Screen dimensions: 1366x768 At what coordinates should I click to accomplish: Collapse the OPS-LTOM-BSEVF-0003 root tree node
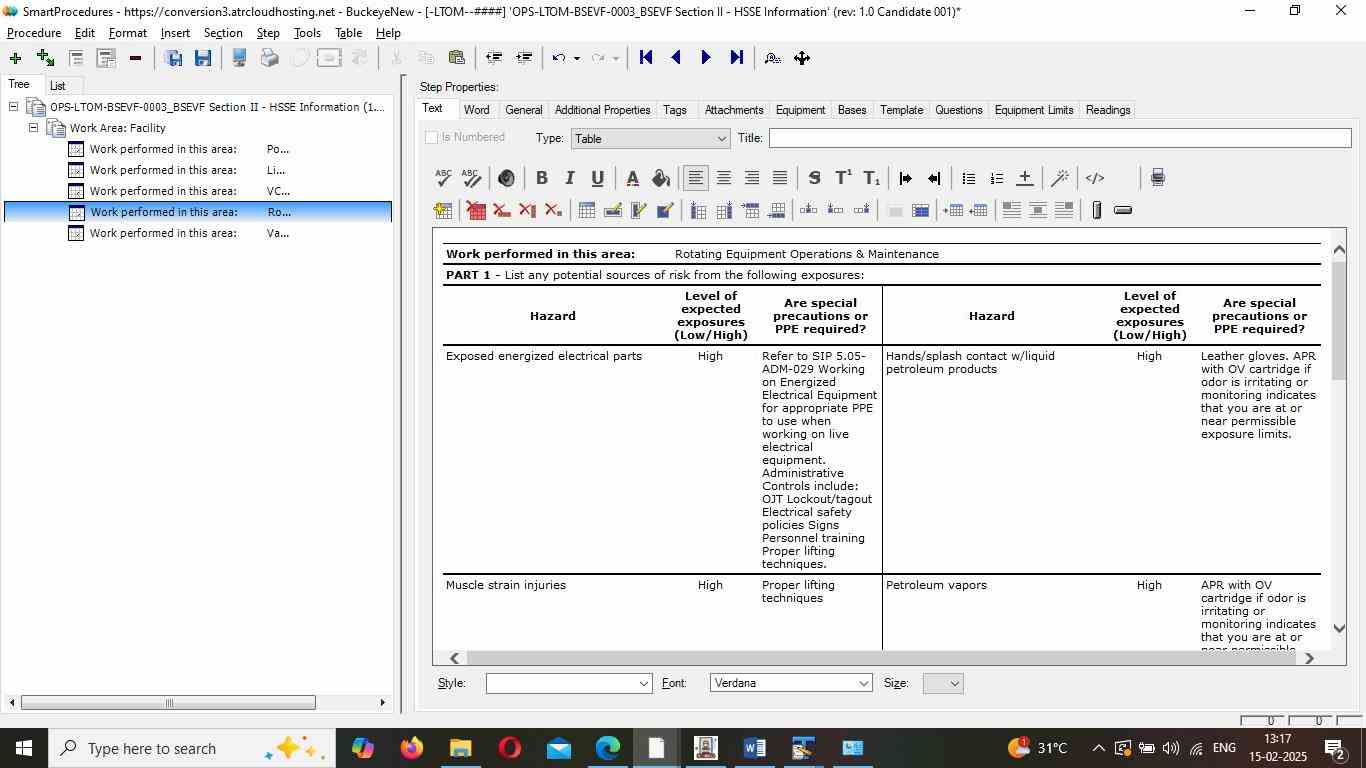13,107
